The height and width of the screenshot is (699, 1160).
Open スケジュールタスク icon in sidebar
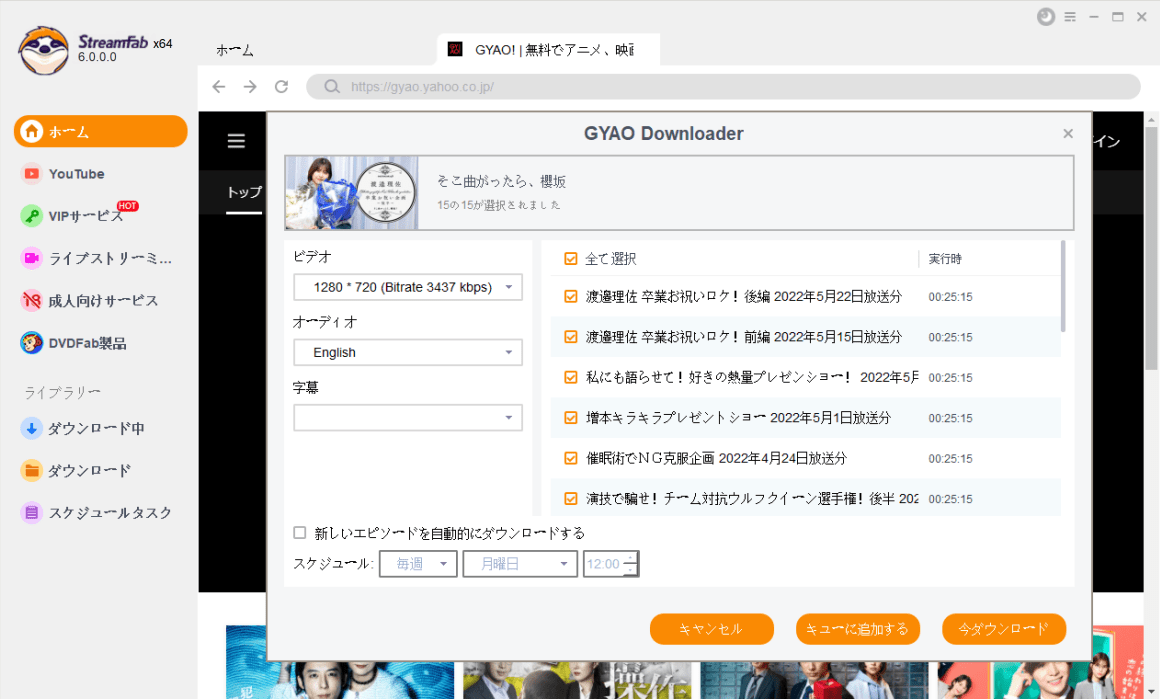click(32, 512)
